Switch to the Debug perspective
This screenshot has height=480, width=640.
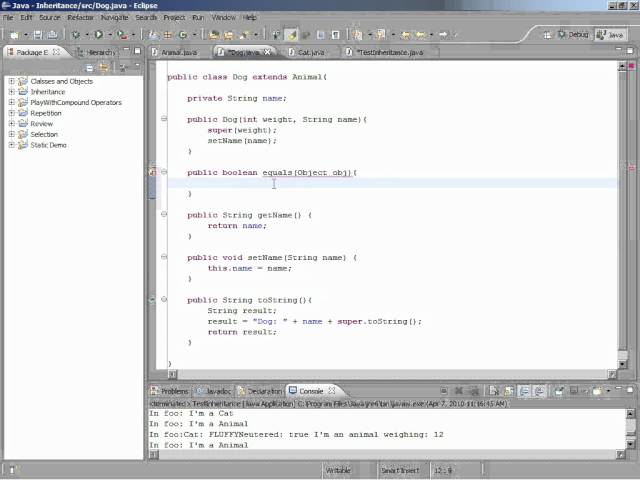(573, 35)
